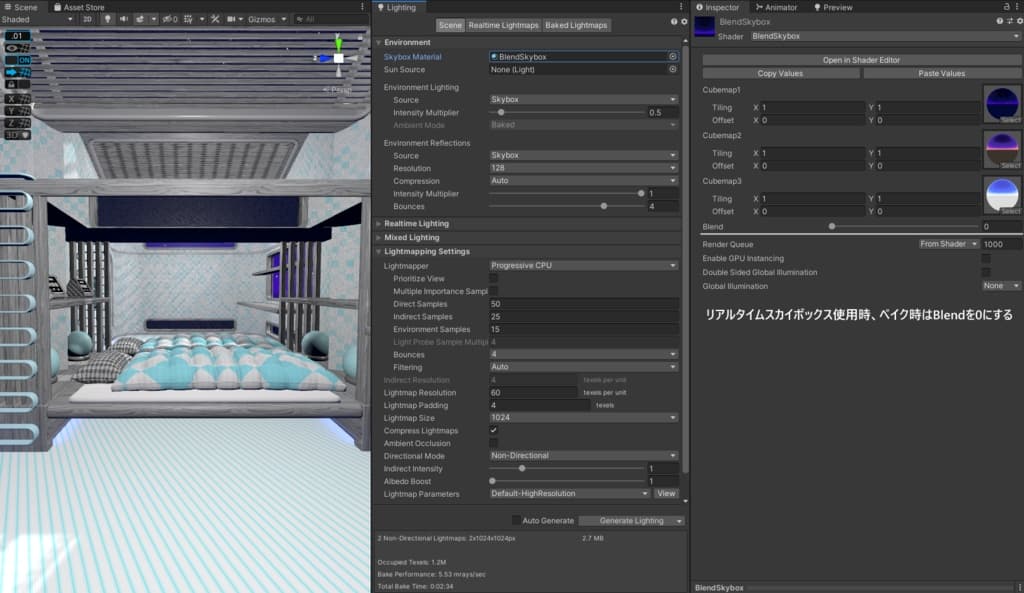Switch to the Baked Lightmaps tab
The image size is (1024, 593).
point(577,26)
